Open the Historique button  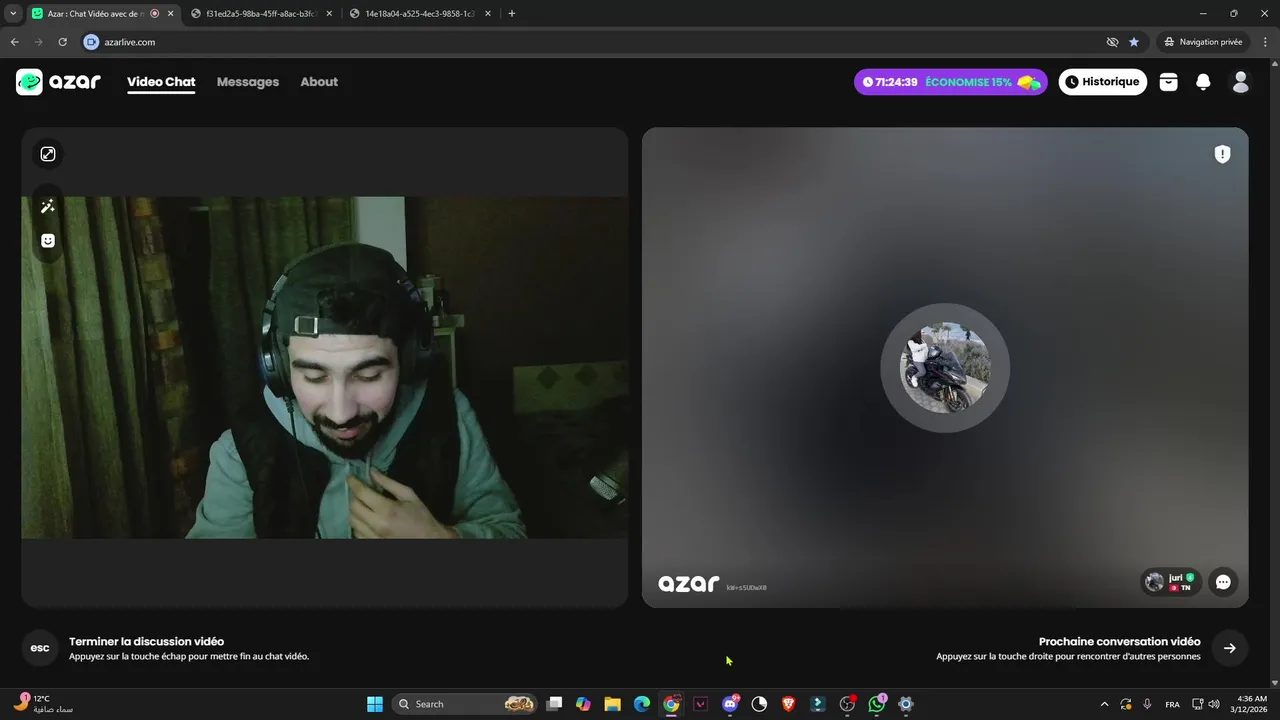pos(1103,82)
